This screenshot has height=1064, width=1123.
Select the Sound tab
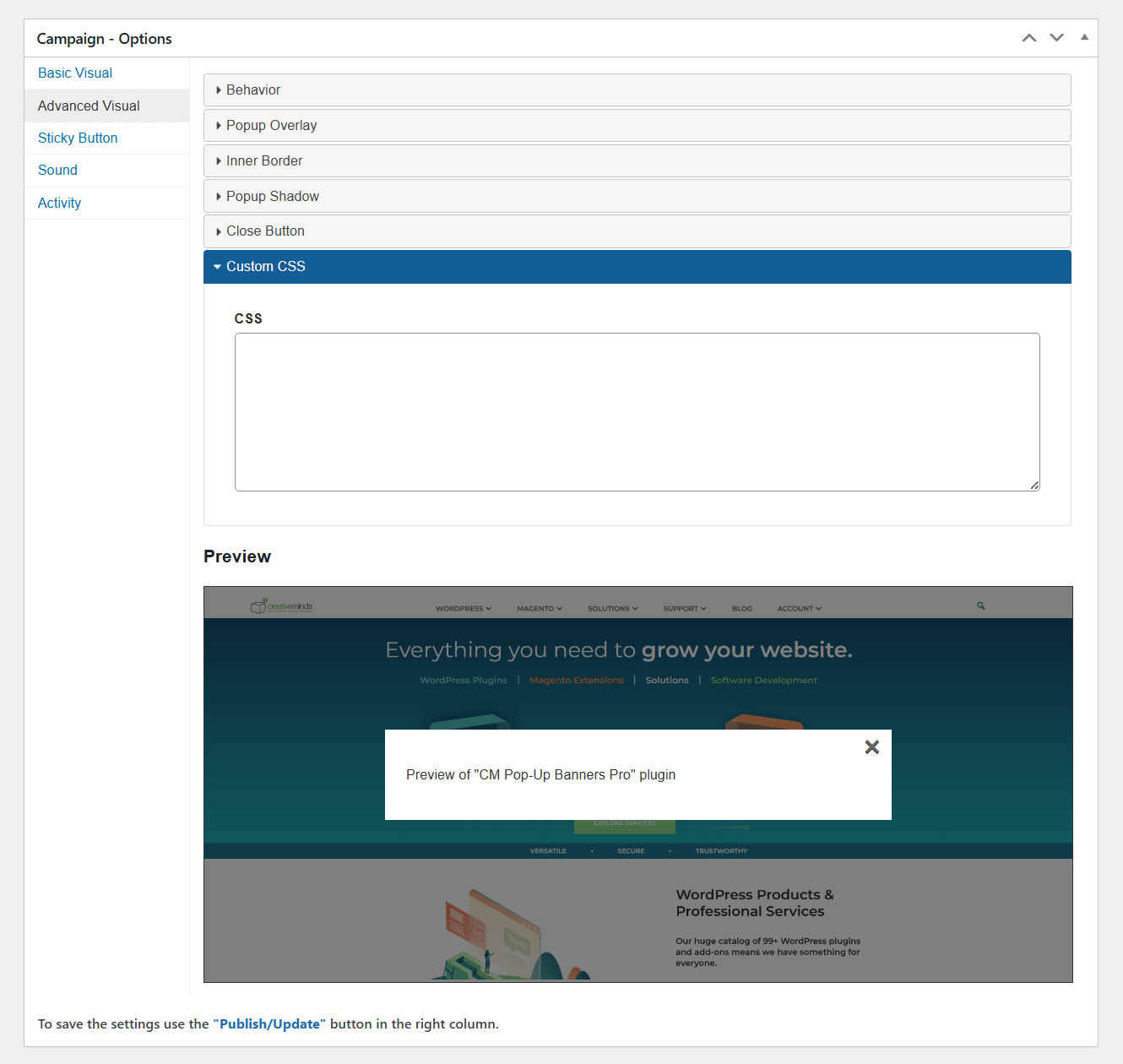(x=57, y=171)
